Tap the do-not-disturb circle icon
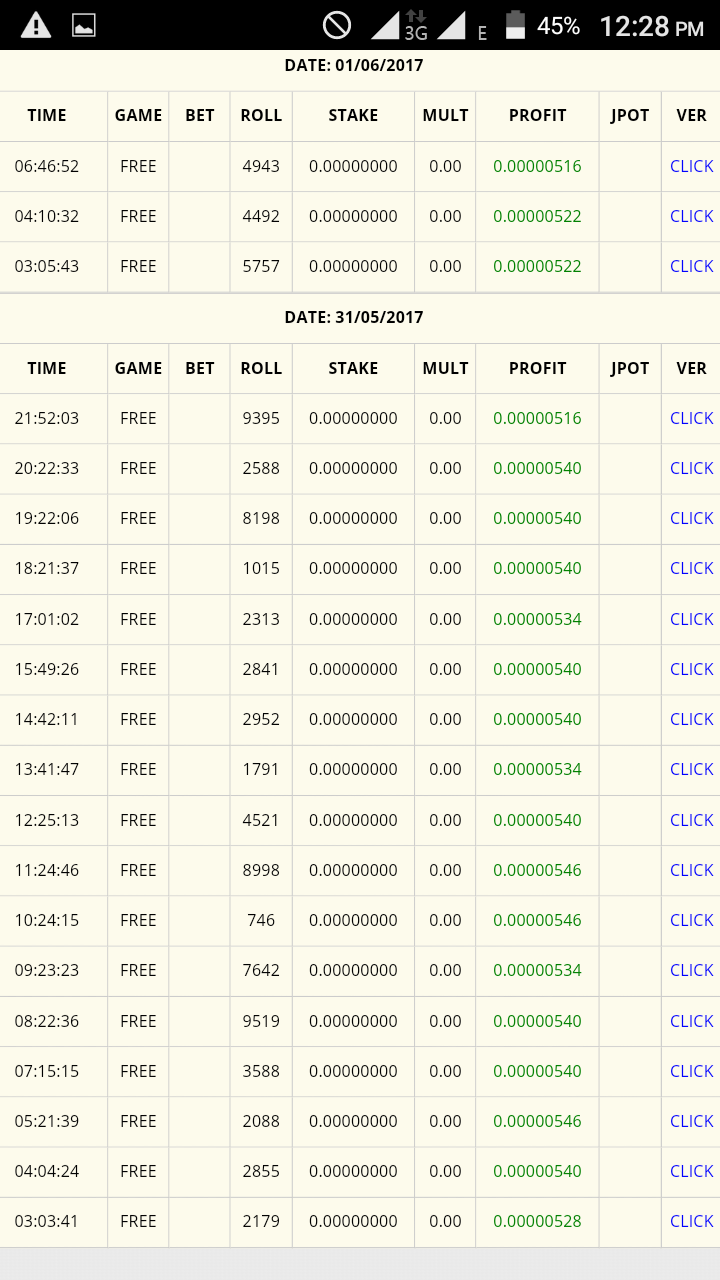 click(x=337, y=25)
